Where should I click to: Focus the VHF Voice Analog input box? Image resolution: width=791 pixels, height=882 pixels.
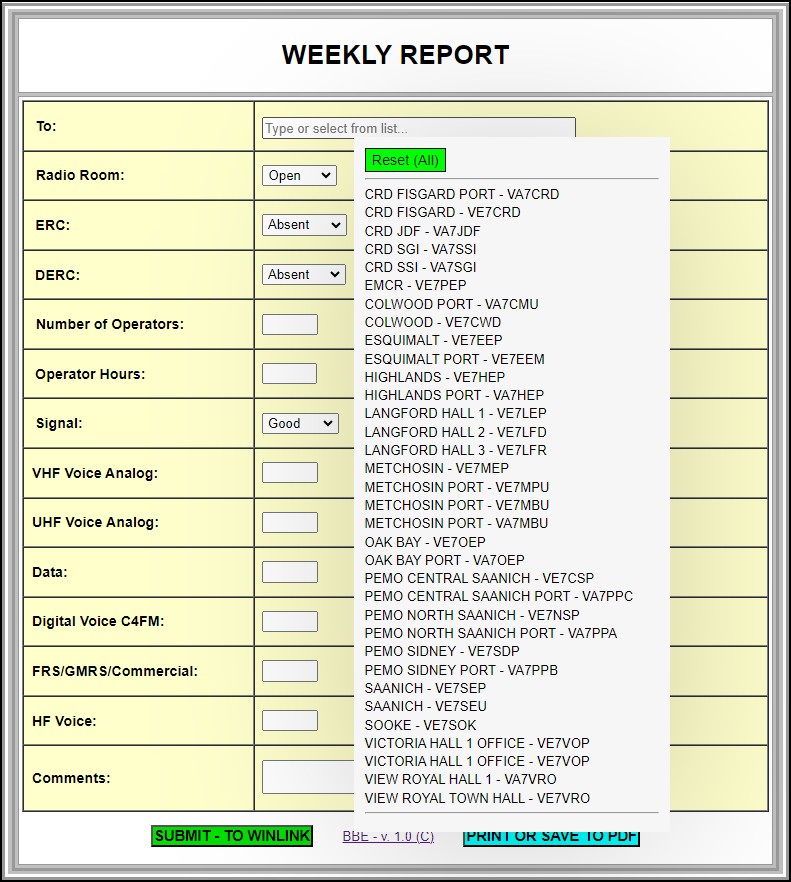click(289, 473)
